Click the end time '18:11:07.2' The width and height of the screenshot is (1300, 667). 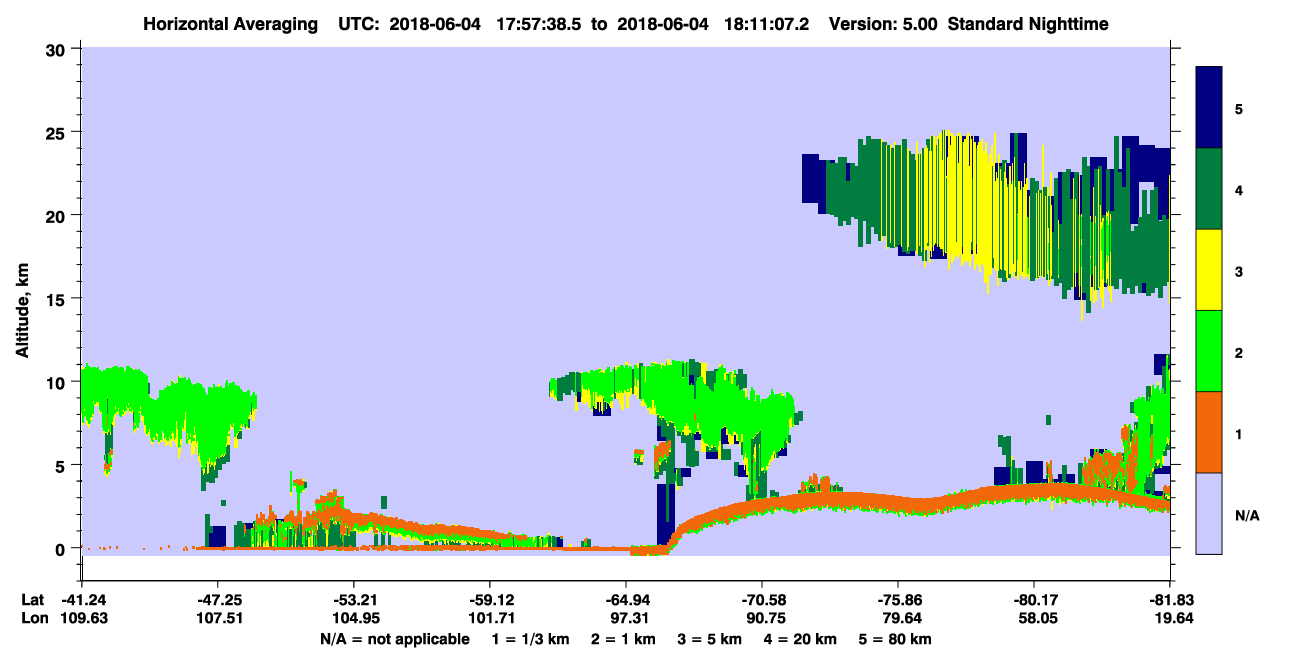click(x=768, y=23)
